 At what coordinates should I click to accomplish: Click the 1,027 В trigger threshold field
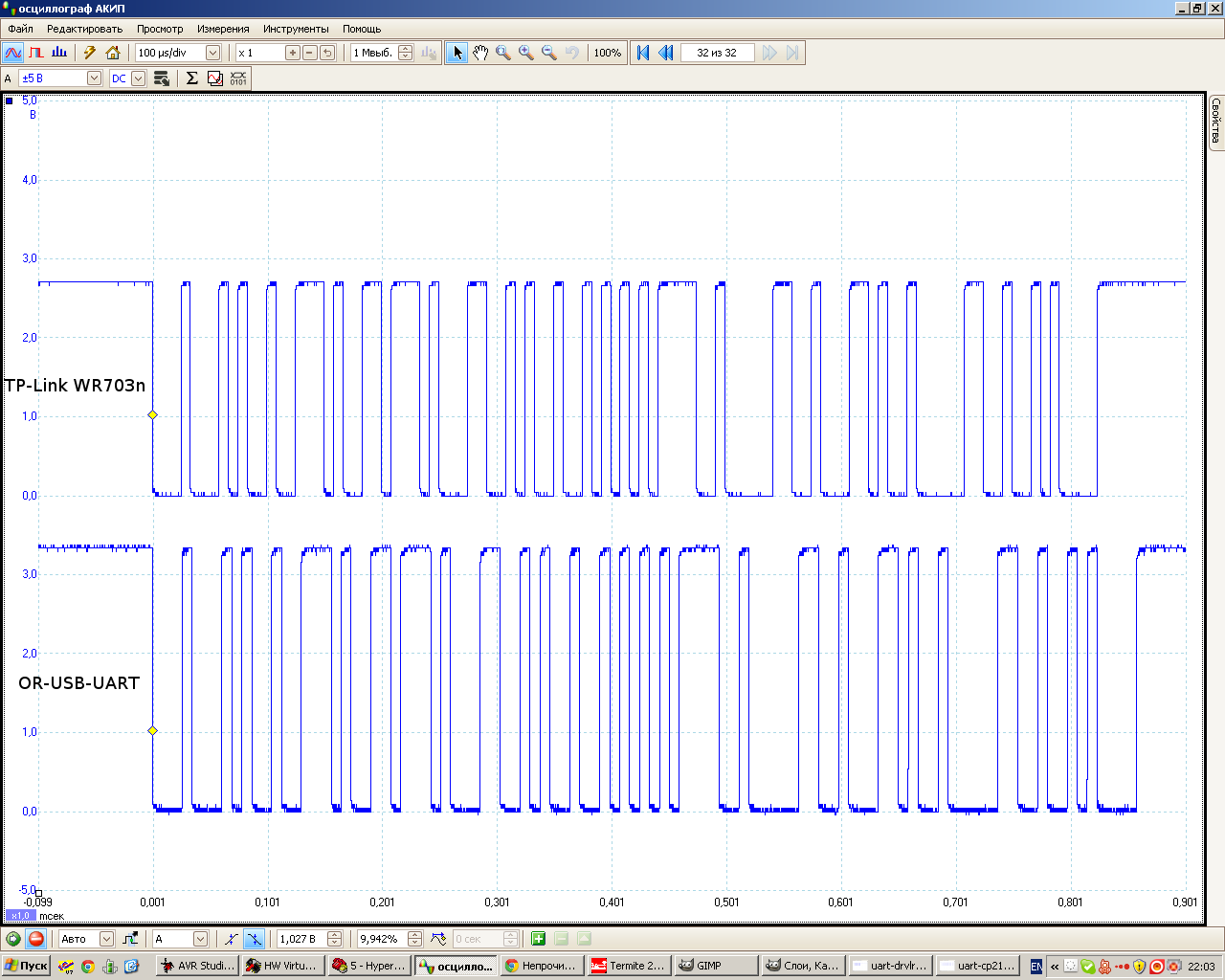pos(301,939)
